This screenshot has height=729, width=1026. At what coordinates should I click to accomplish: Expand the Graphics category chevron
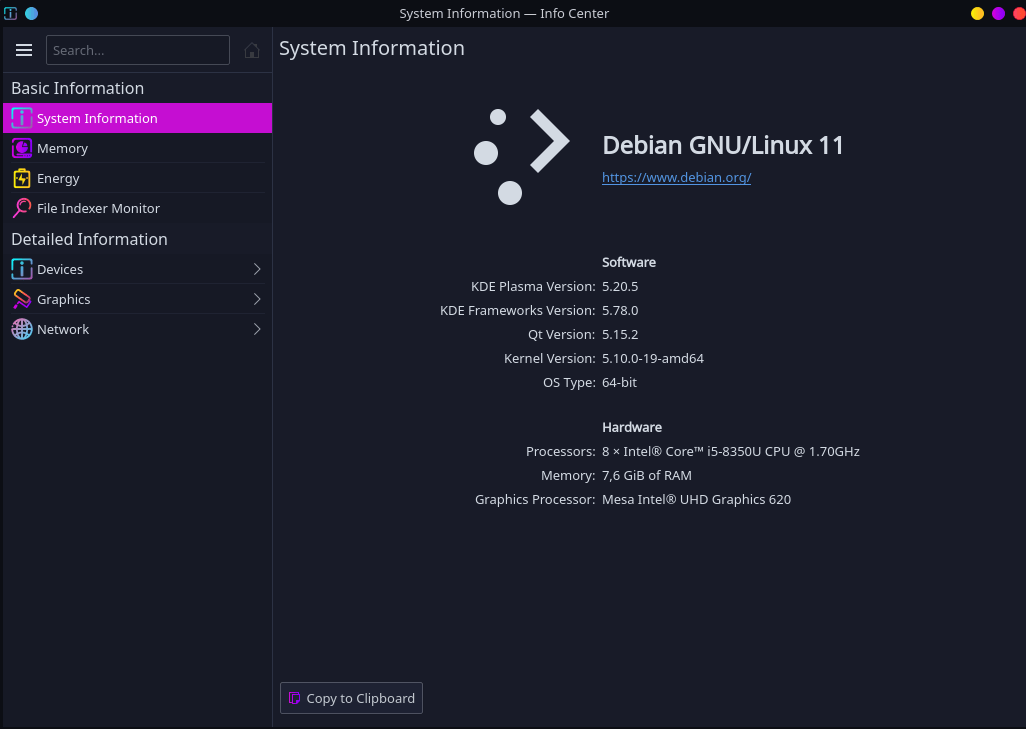point(257,299)
